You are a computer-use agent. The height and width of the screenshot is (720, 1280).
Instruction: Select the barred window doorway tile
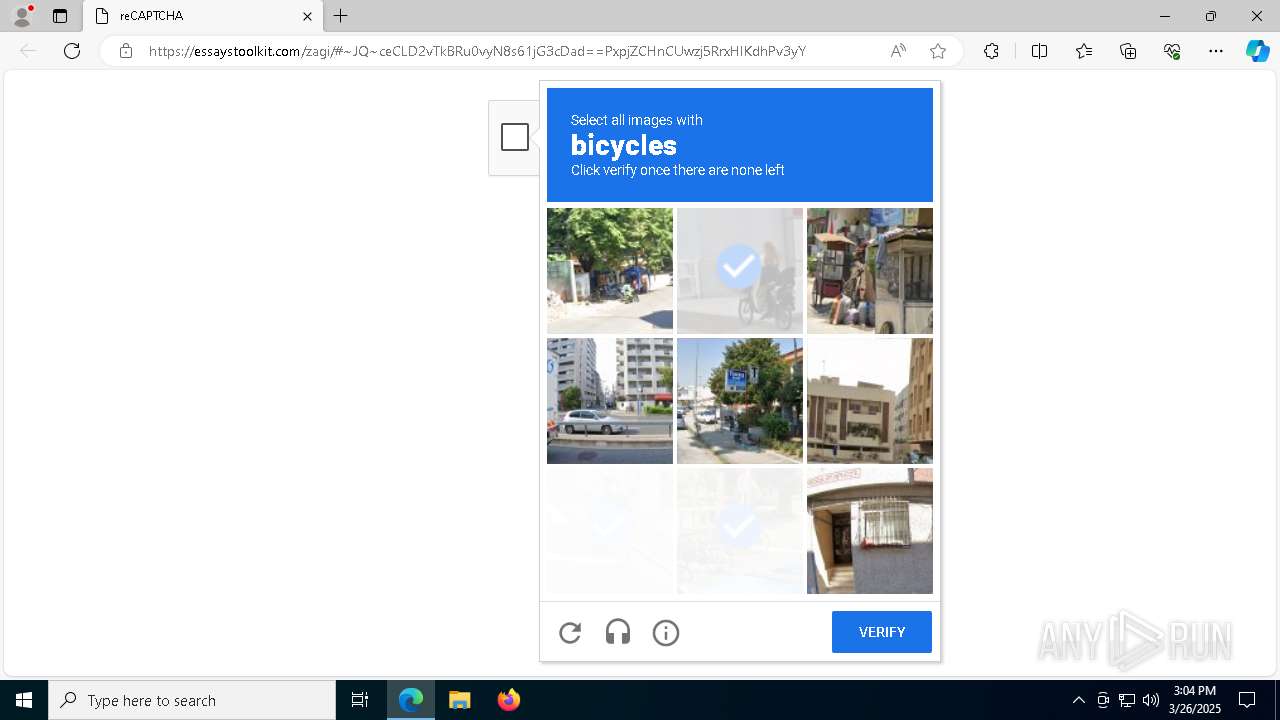point(870,531)
